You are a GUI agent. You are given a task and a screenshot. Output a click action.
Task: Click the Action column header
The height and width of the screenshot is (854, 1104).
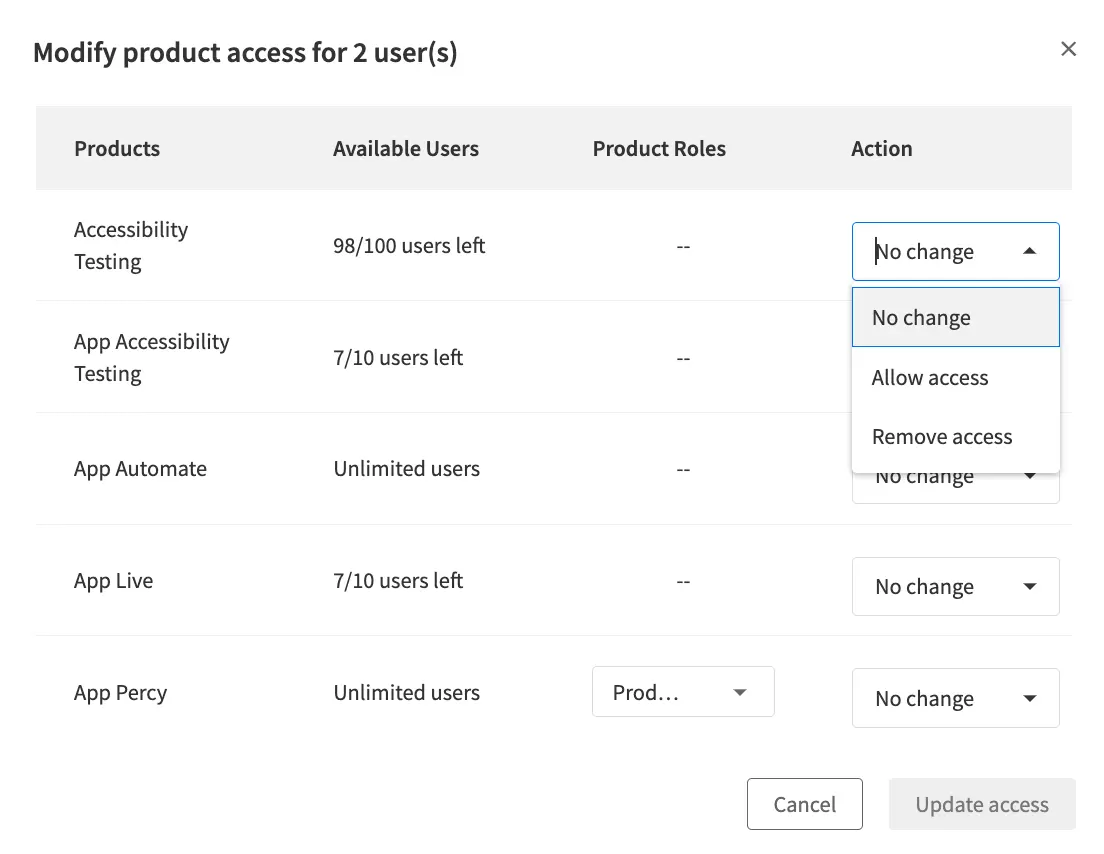881,149
